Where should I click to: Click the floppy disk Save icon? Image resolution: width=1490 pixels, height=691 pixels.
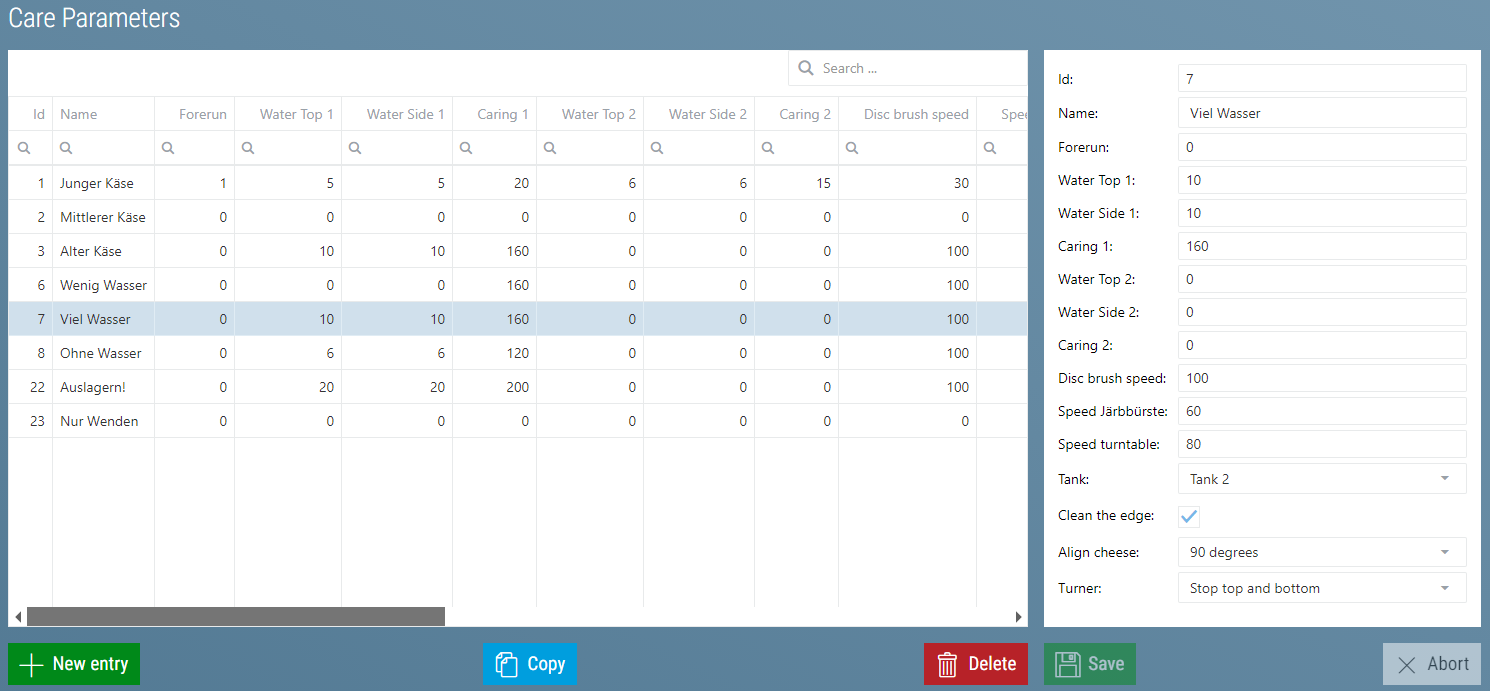pos(1068,665)
